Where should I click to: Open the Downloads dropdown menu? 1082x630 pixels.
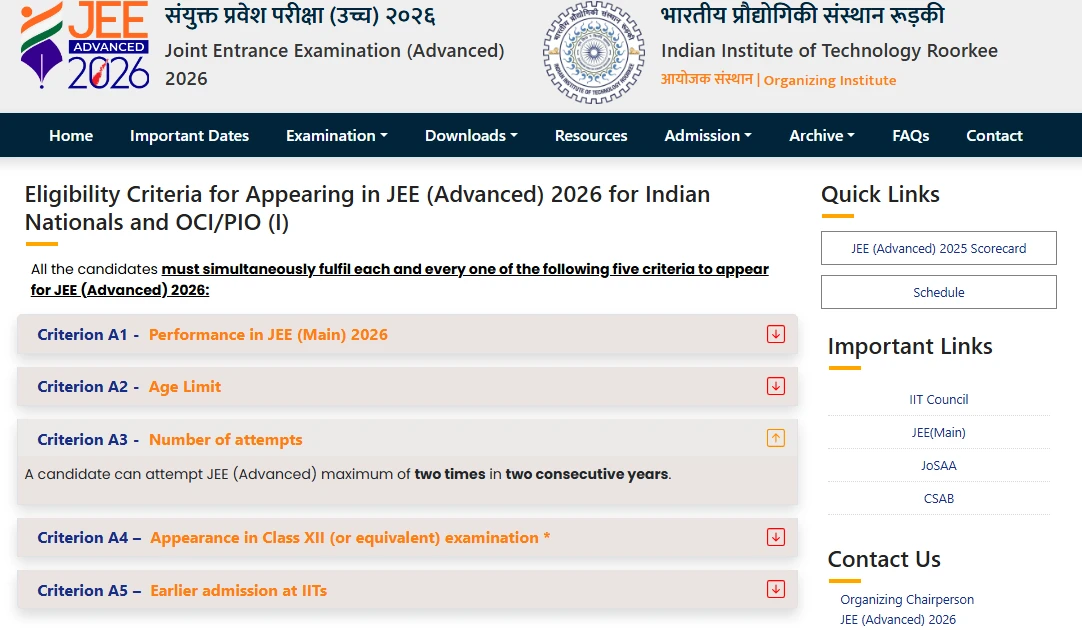470,135
